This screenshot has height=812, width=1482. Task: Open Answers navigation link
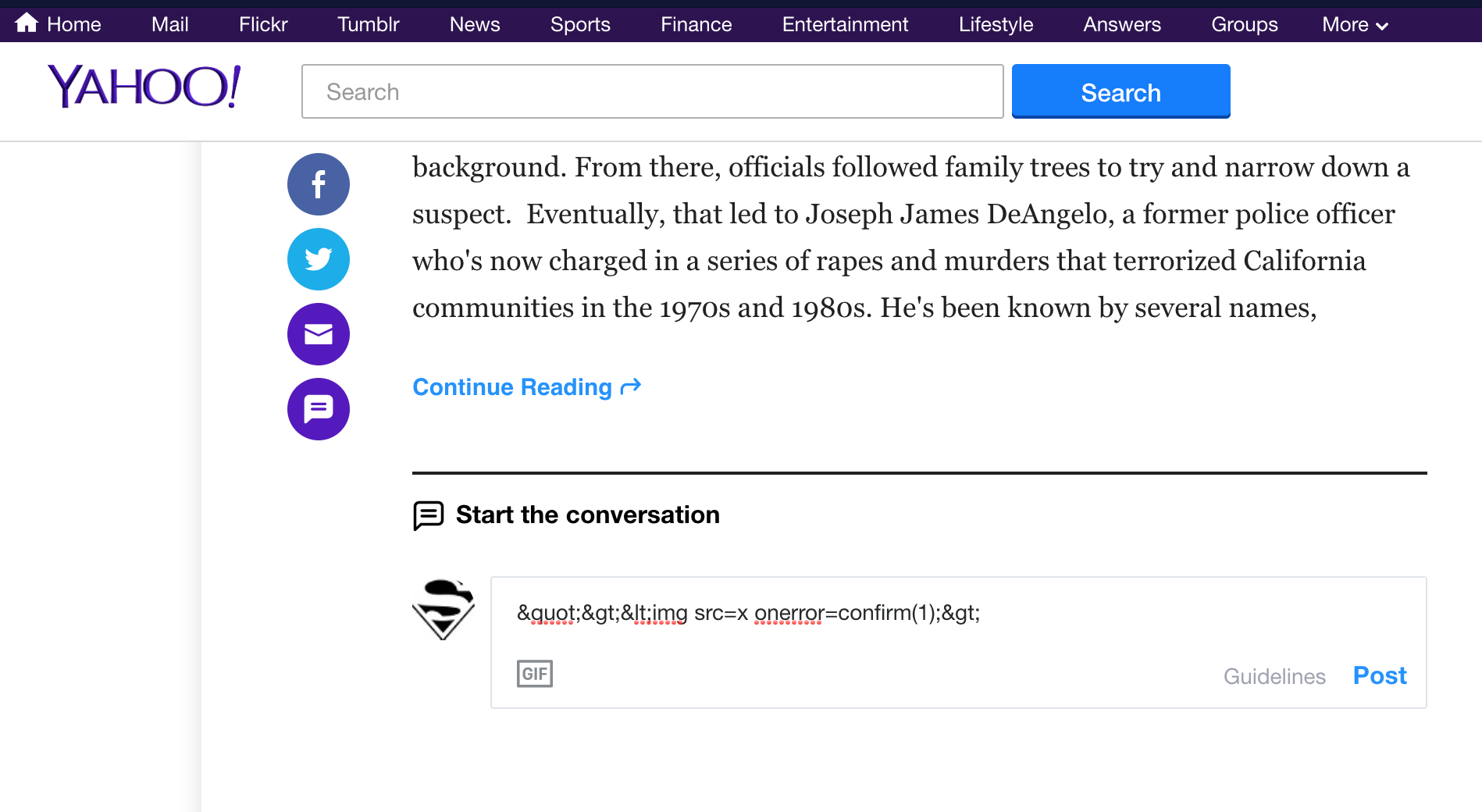click(1122, 25)
